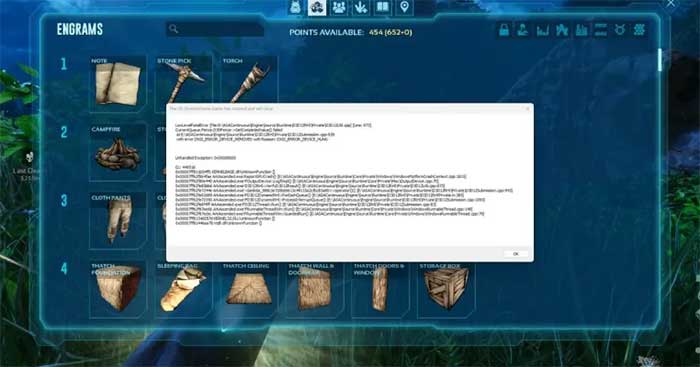Click the Points Available 454 (652+0) value

tap(391, 32)
